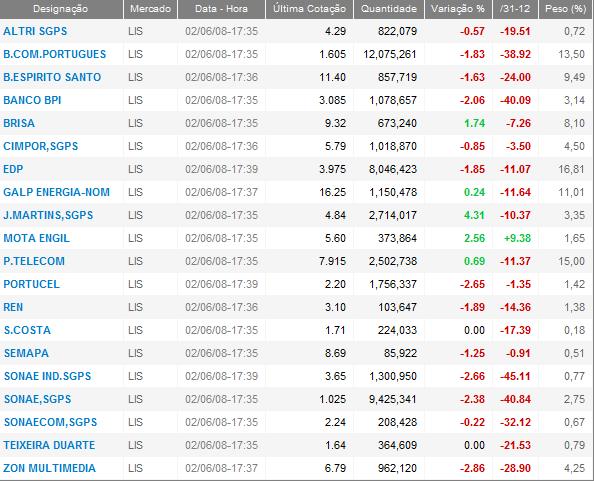This screenshot has height=482, width=594.
Task: Select the -21.53 year-to-date value
Action: coord(515,445)
